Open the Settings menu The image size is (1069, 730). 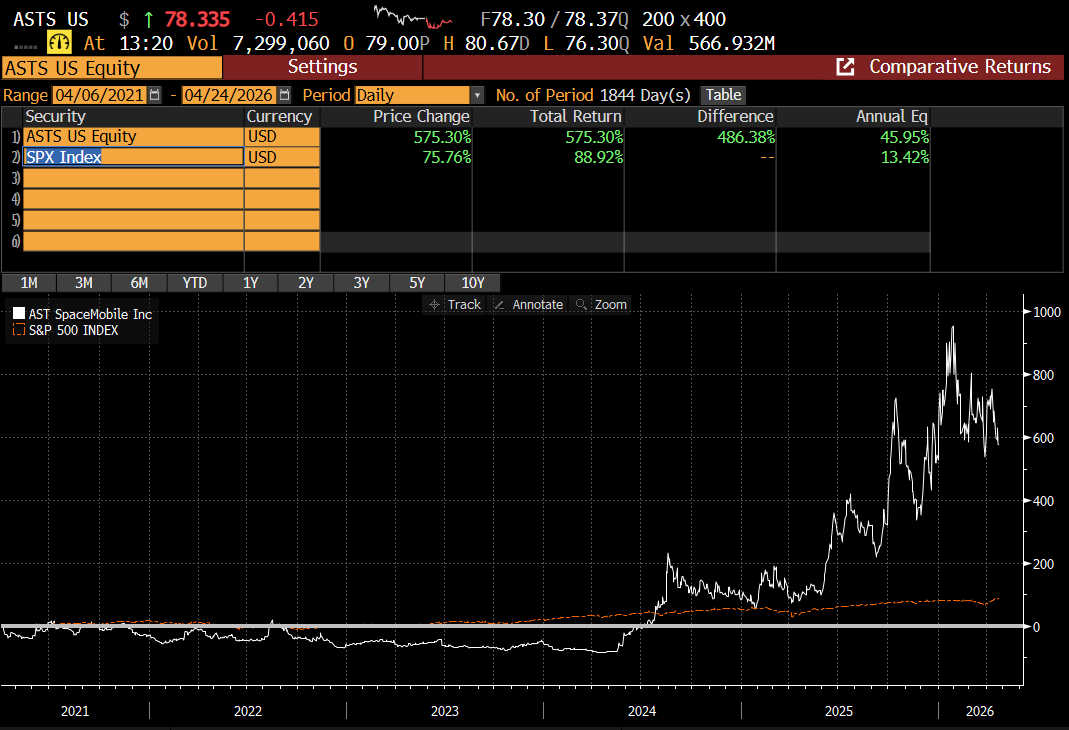coord(322,67)
